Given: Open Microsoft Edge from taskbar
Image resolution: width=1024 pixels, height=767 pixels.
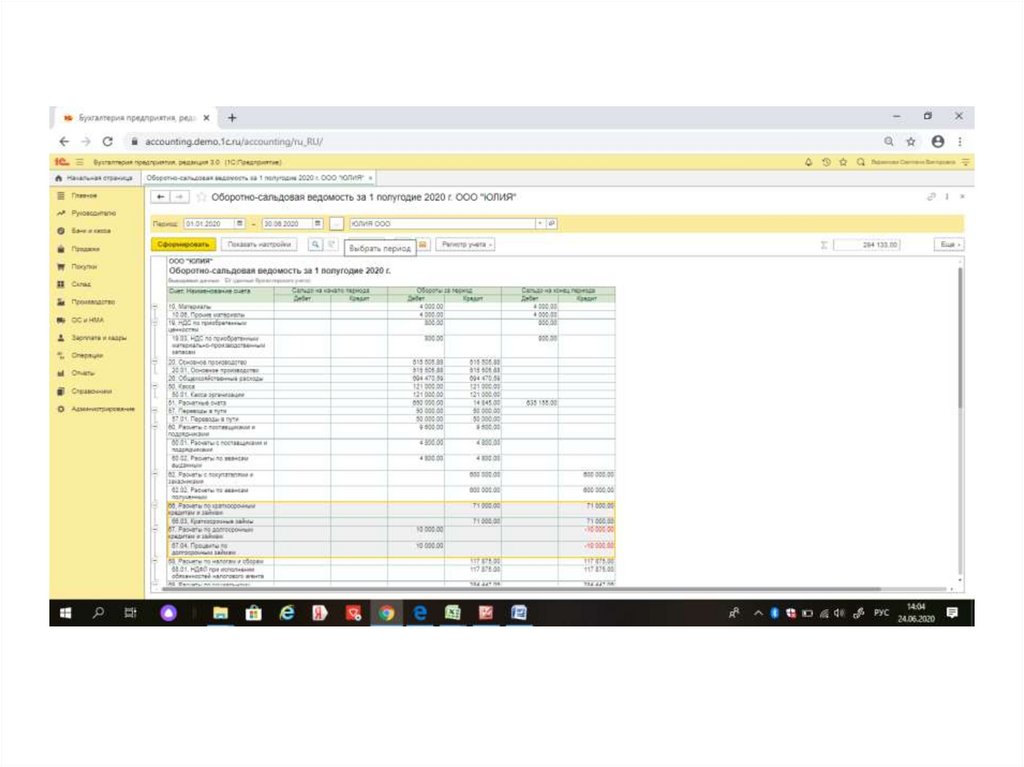Looking at the screenshot, I should (x=420, y=613).
